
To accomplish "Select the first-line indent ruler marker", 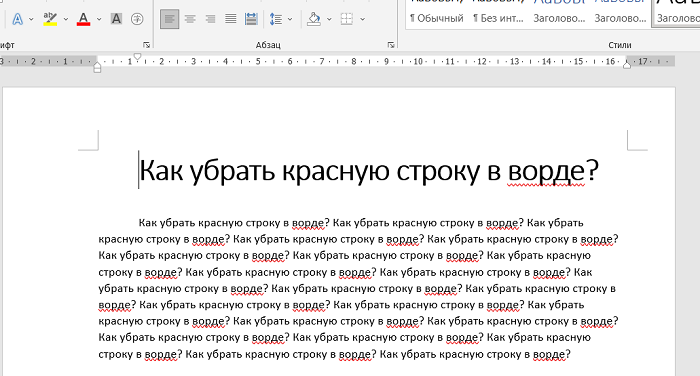I will click(138, 57).
